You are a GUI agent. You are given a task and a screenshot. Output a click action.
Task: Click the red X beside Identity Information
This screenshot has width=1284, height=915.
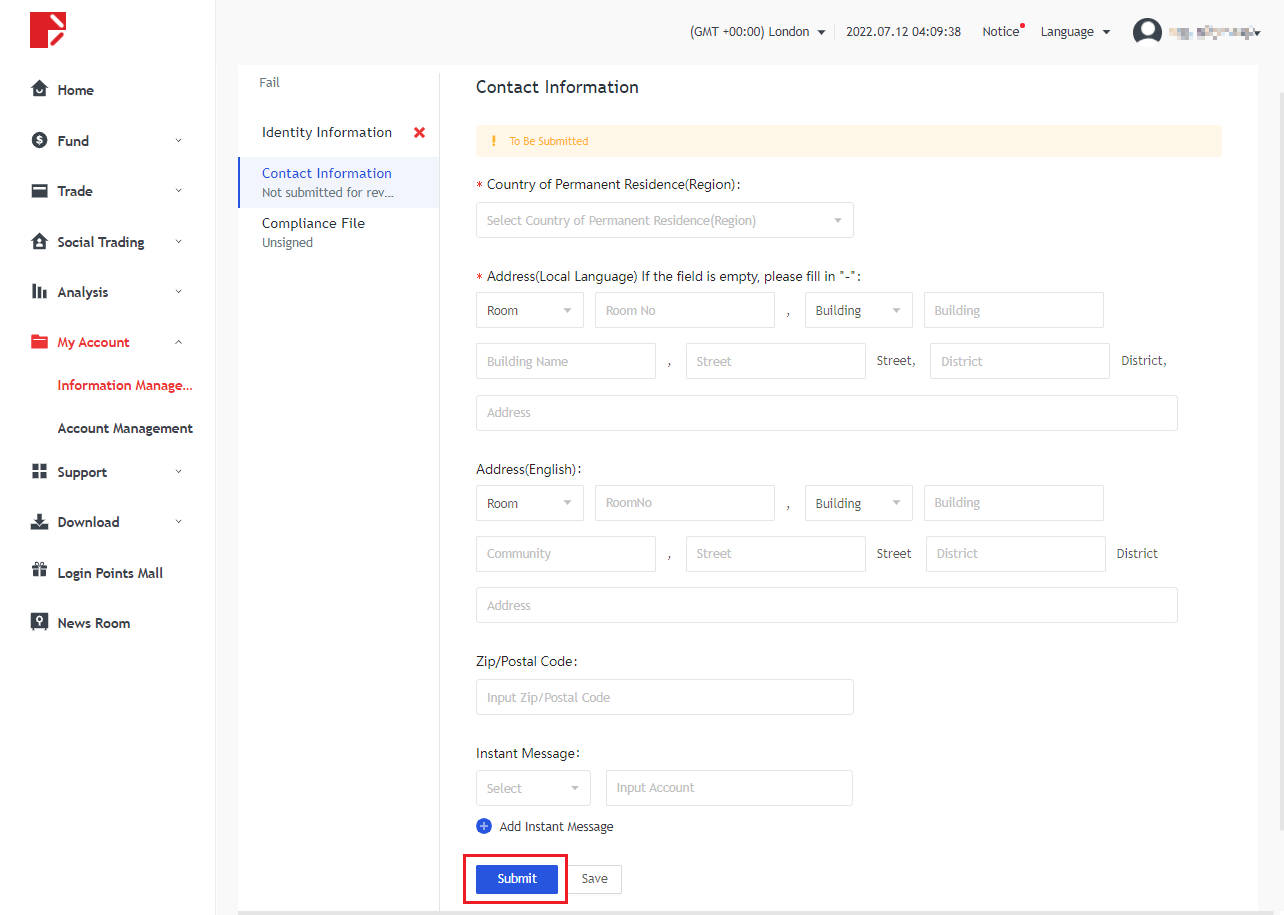(x=419, y=133)
